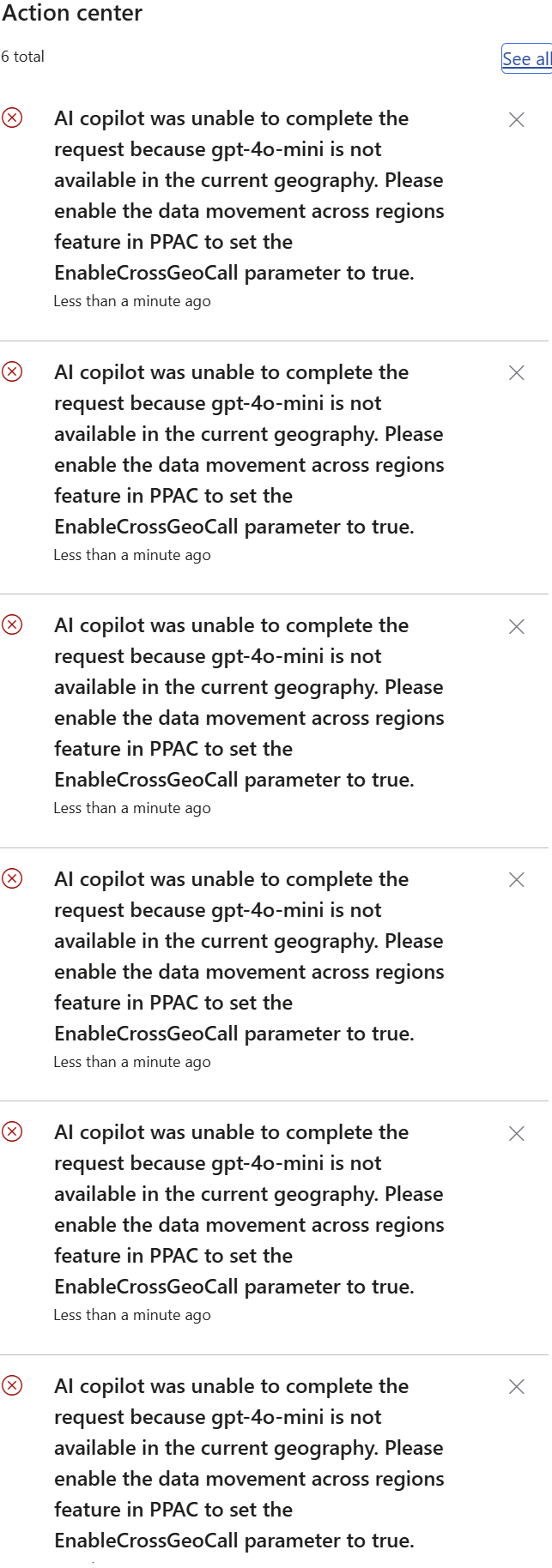Viewport: 552px width, 1568px height.
Task: Select the error icon of third notification
Action: pos(12,624)
